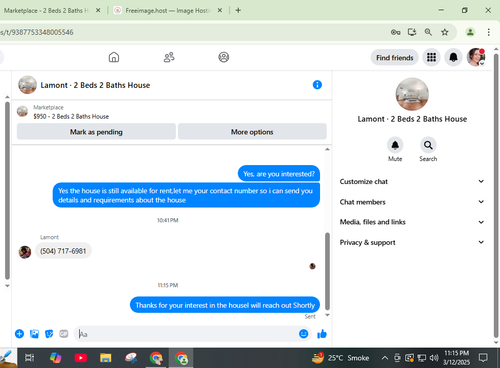
Task: Open the Chrome profile avatar
Action: coord(470,32)
